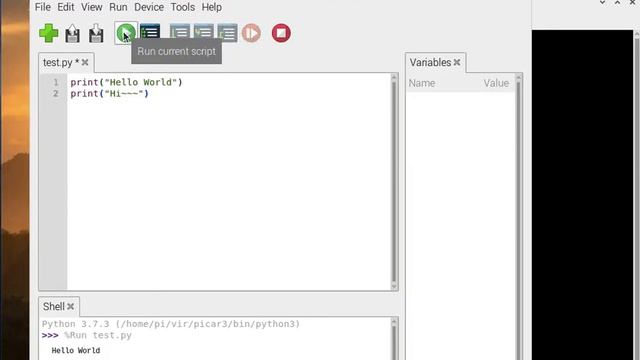Close the Variables panel
The height and width of the screenshot is (360, 640).
click(457, 62)
